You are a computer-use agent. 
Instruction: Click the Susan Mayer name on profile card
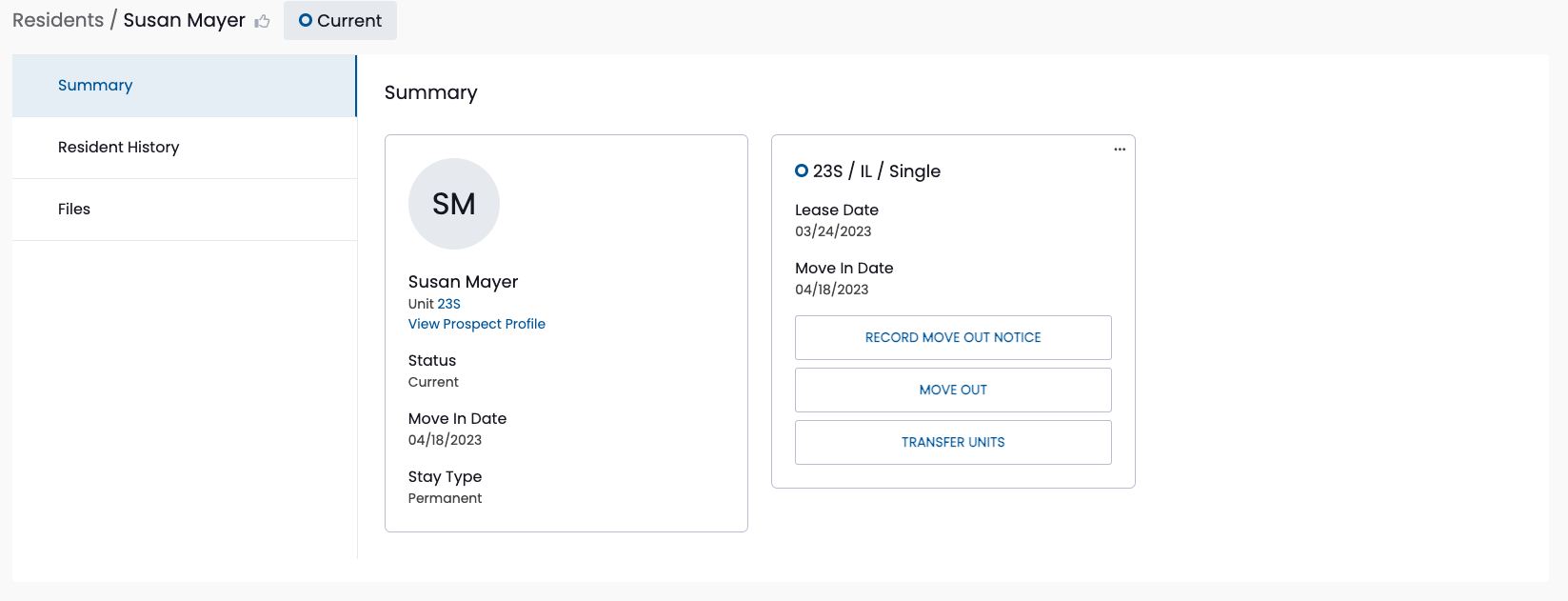[x=463, y=282]
